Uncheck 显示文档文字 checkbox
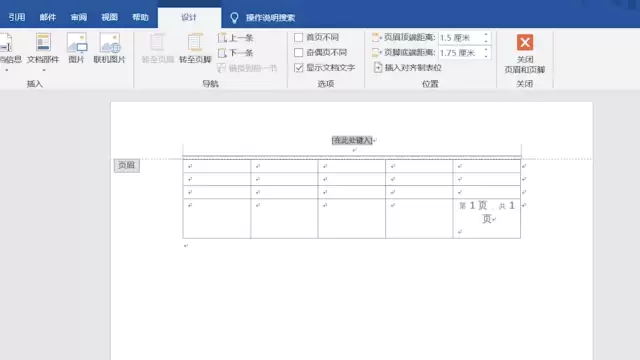The width and height of the screenshot is (640, 360). [298, 68]
